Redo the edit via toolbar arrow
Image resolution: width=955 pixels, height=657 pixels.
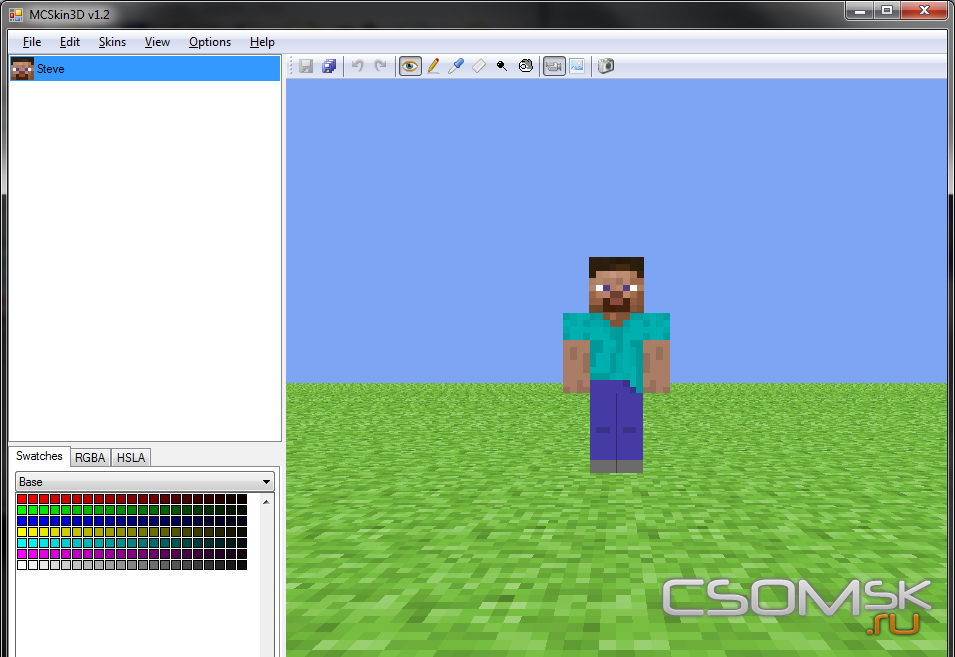pyautogui.click(x=381, y=66)
